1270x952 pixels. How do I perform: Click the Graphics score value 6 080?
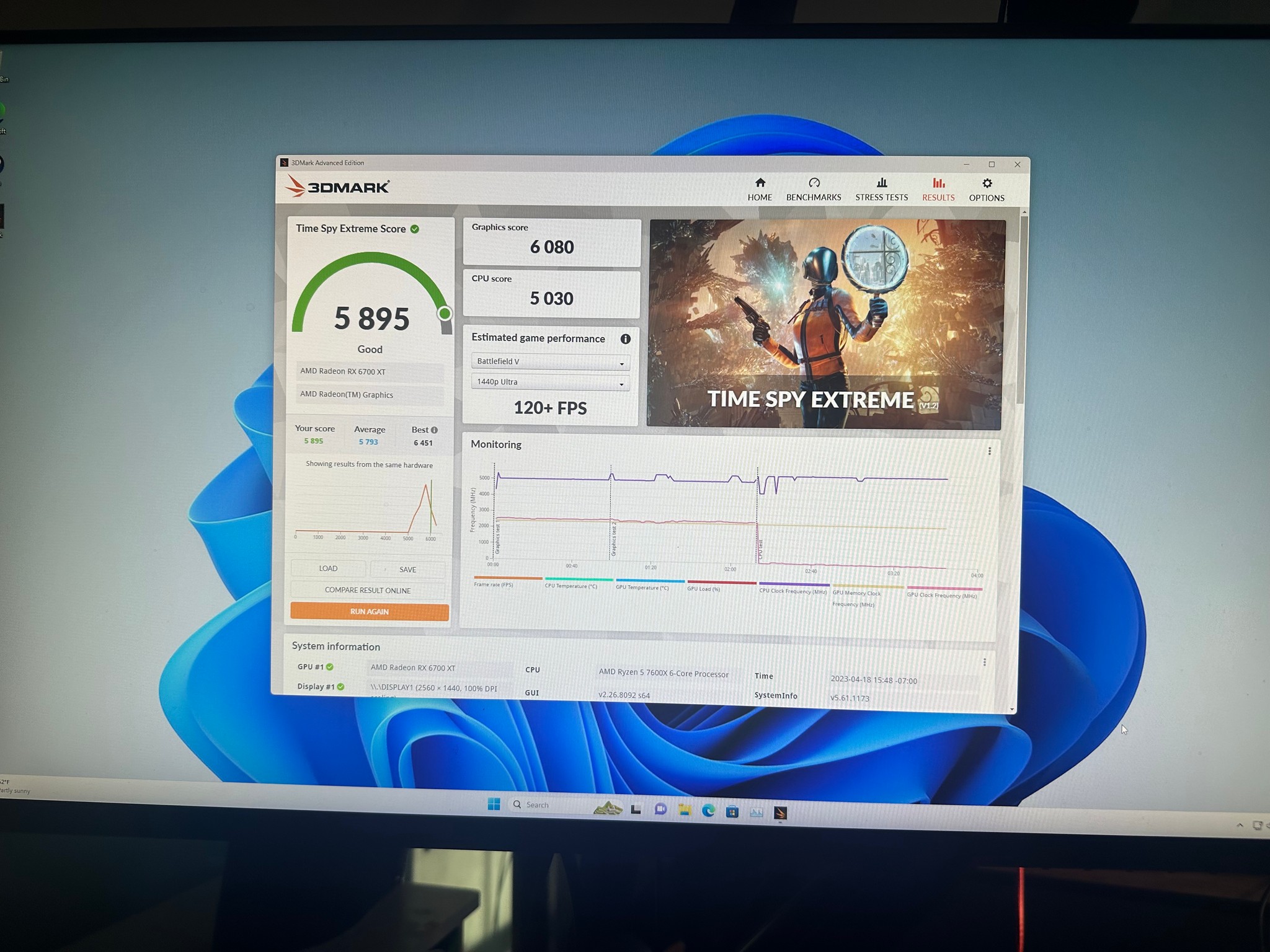(552, 247)
